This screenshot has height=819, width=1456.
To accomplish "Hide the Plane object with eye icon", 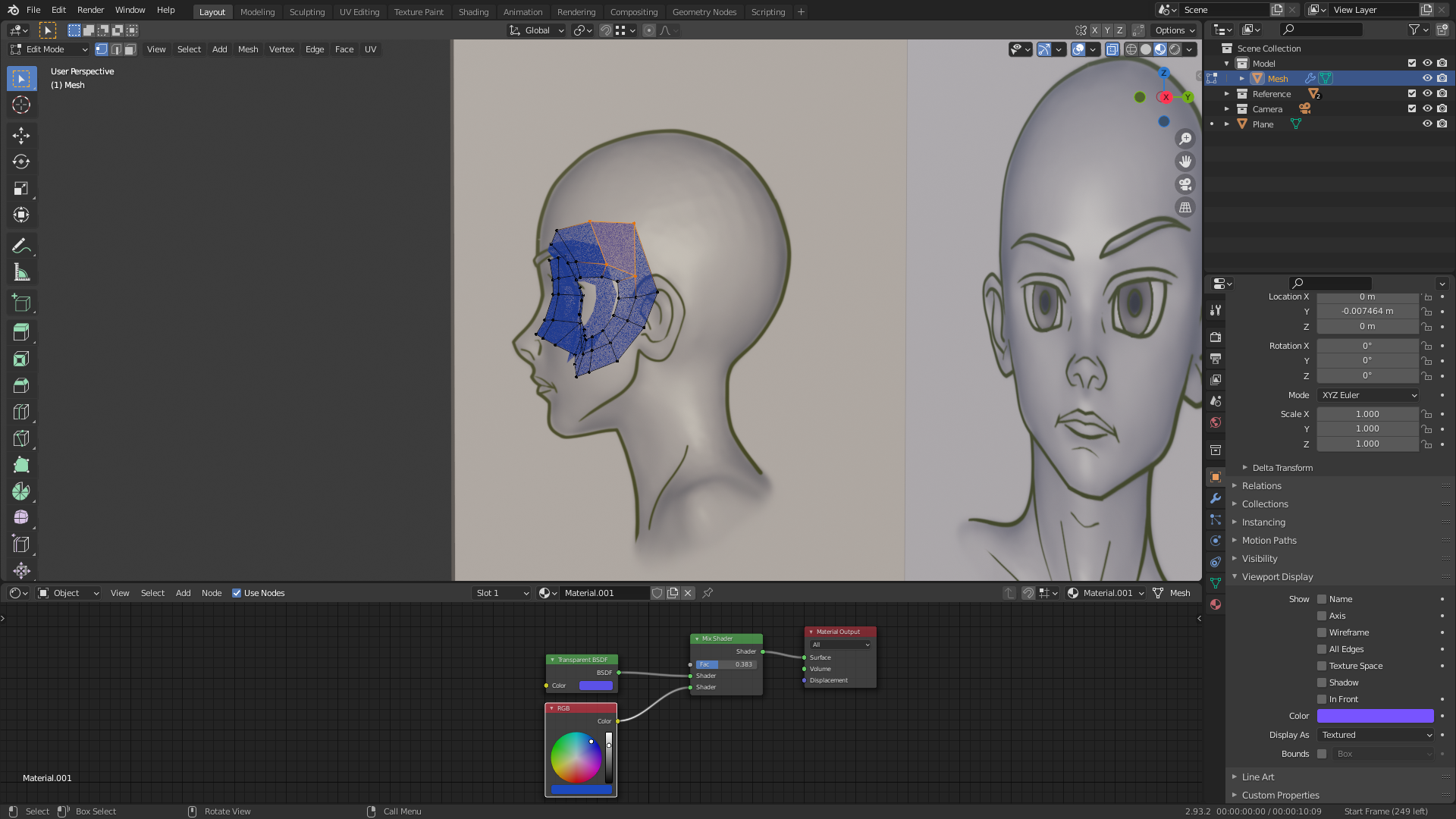I will tap(1427, 124).
